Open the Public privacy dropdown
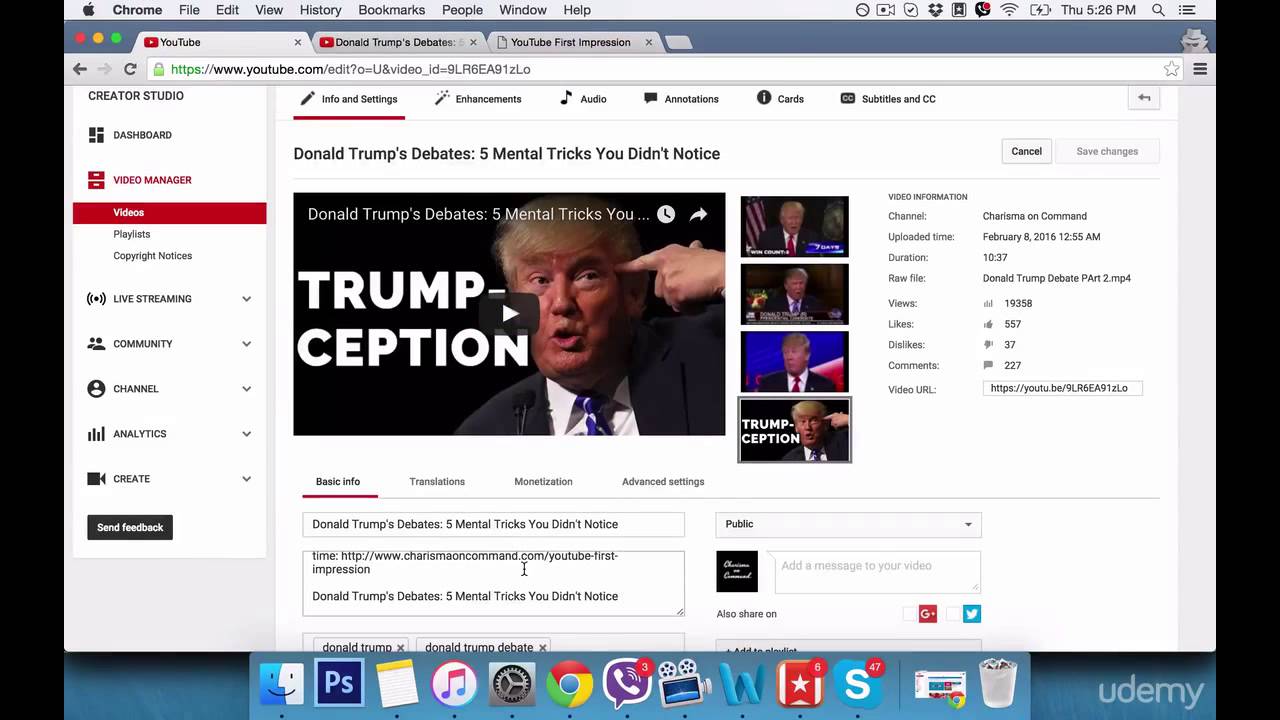 (x=848, y=524)
